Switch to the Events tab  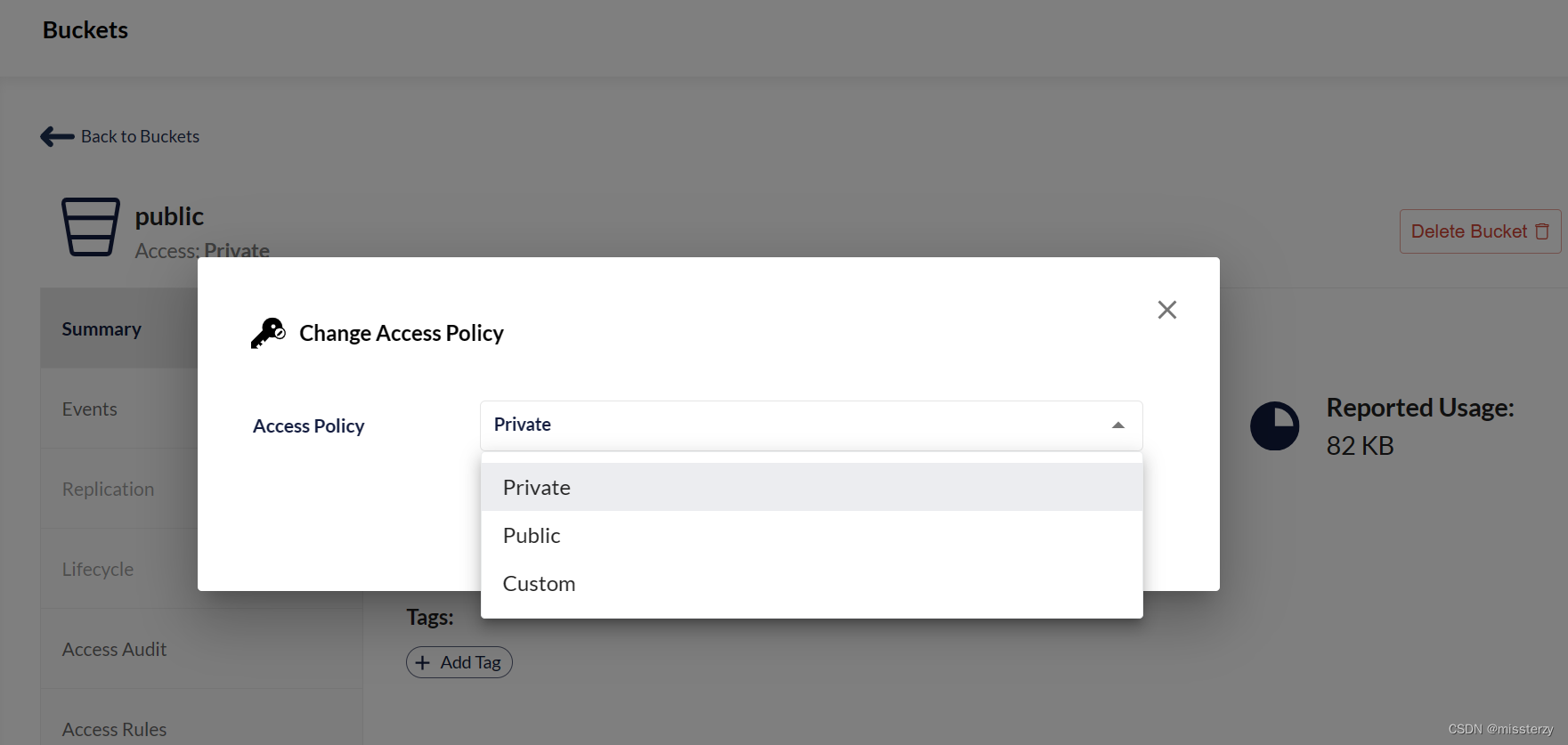pos(90,409)
